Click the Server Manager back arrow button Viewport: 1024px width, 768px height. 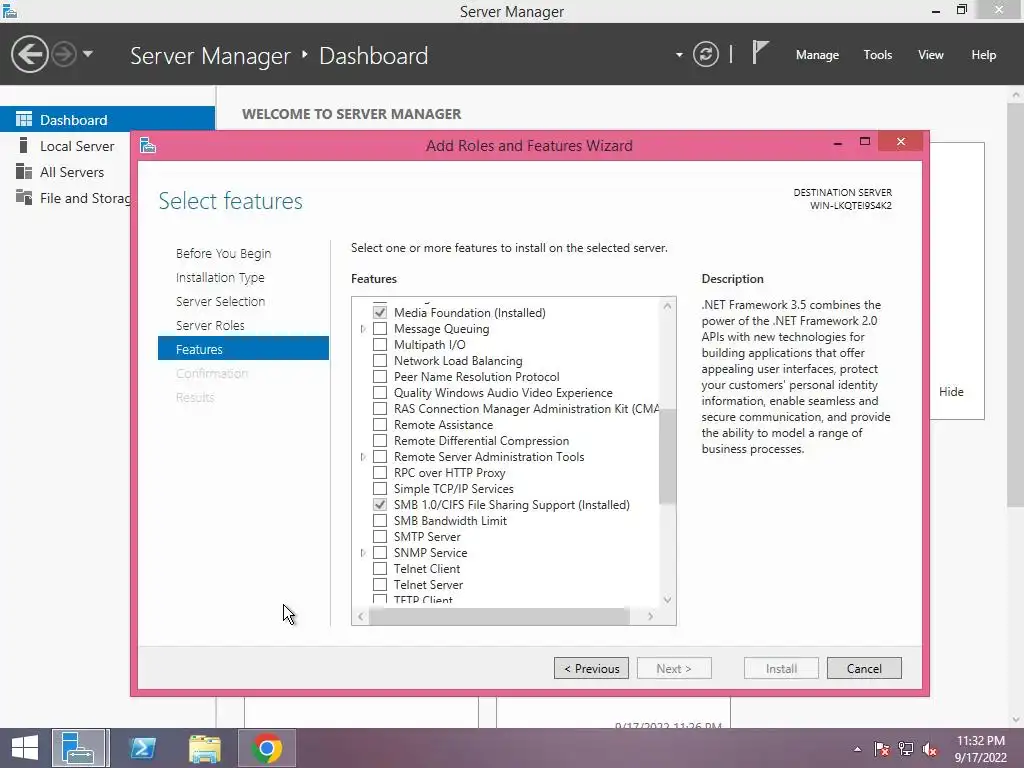pyautogui.click(x=29, y=54)
